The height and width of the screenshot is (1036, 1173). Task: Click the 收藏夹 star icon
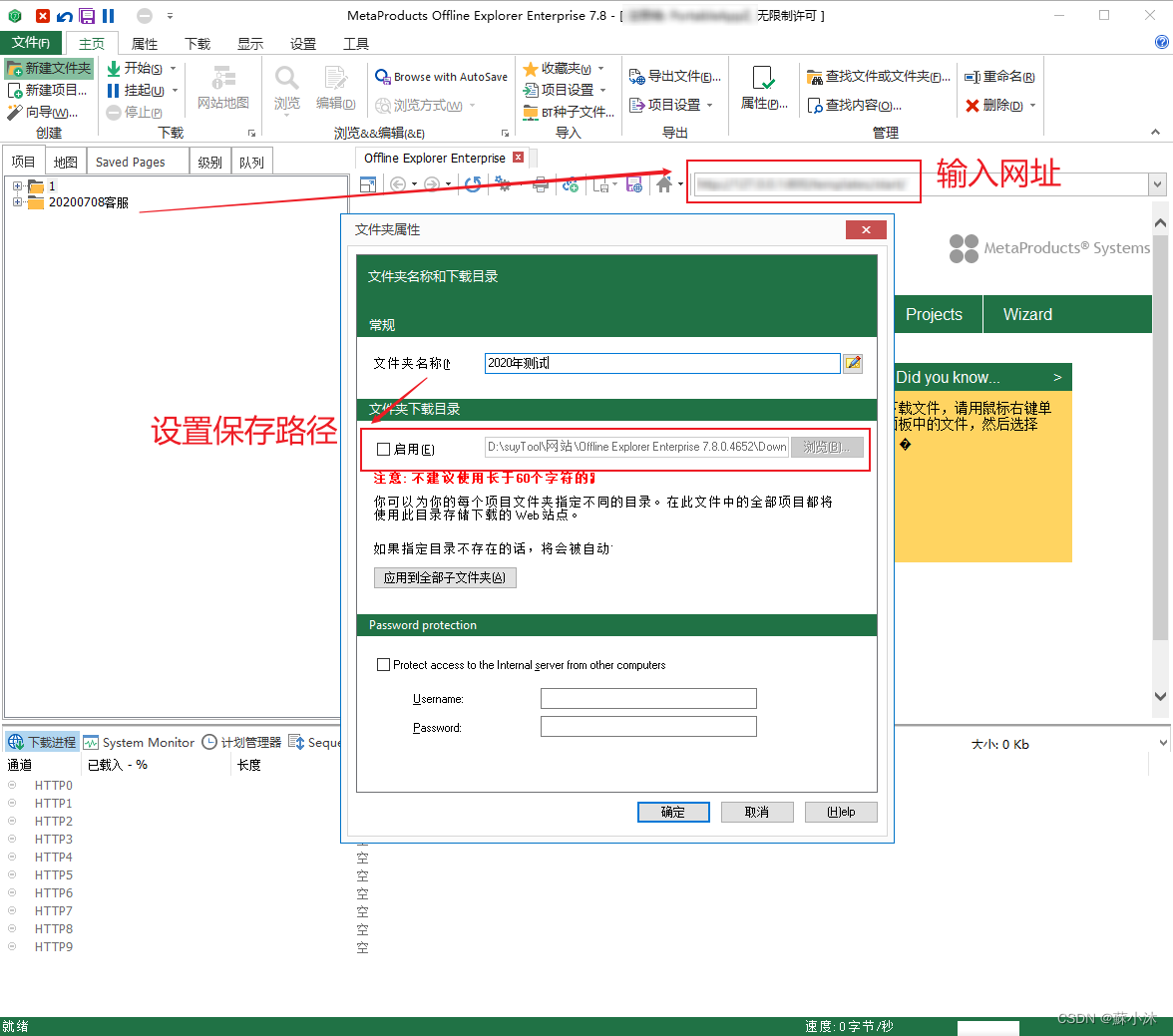(531, 69)
